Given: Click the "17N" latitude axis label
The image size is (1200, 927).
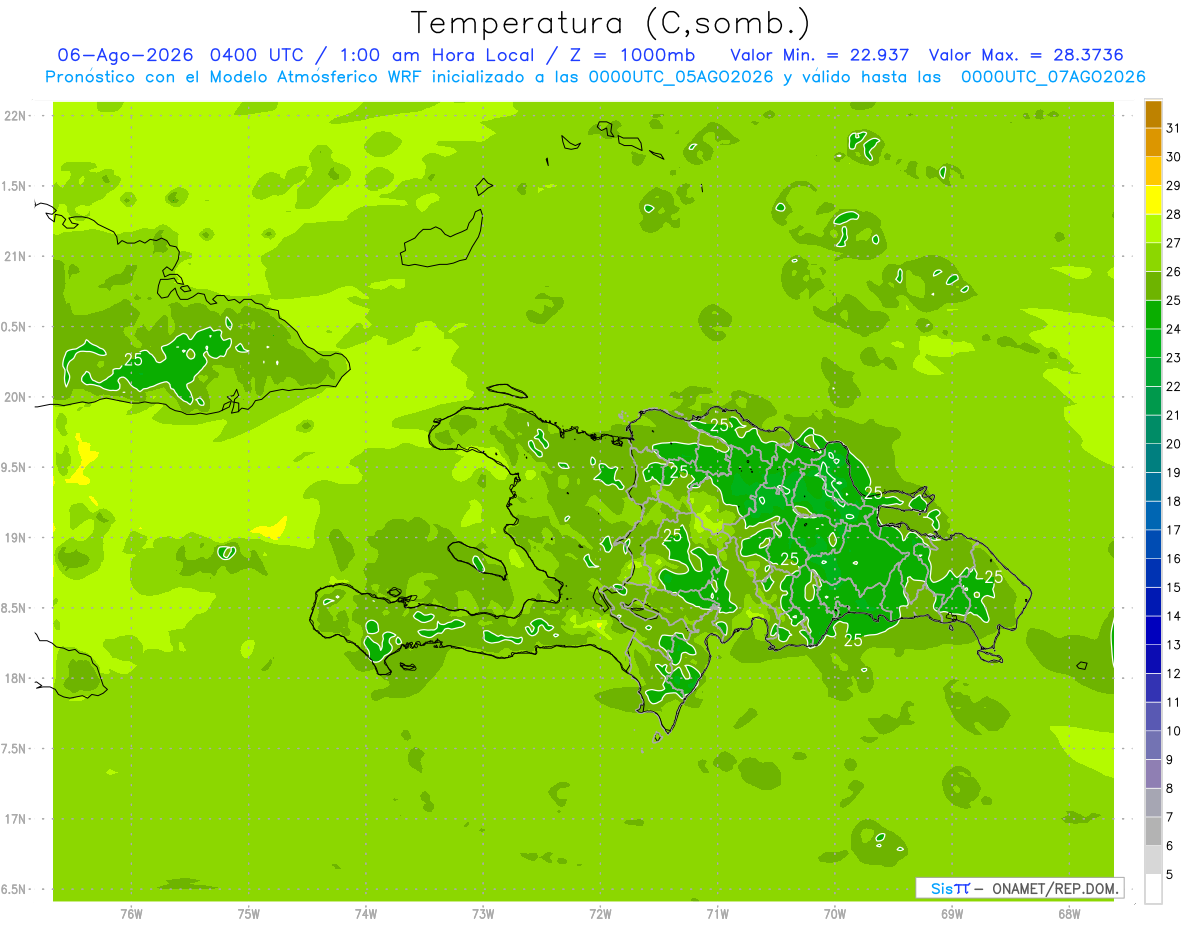Looking at the screenshot, I should click(17, 820).
